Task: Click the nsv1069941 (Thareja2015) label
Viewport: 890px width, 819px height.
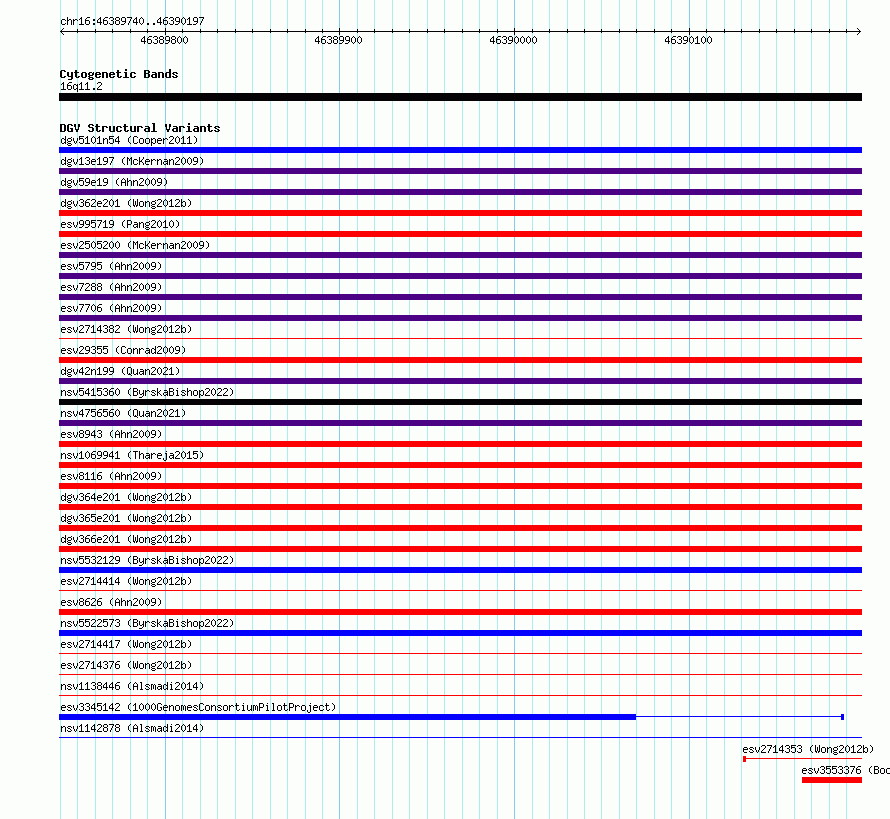Action: [x=132, y=455]
